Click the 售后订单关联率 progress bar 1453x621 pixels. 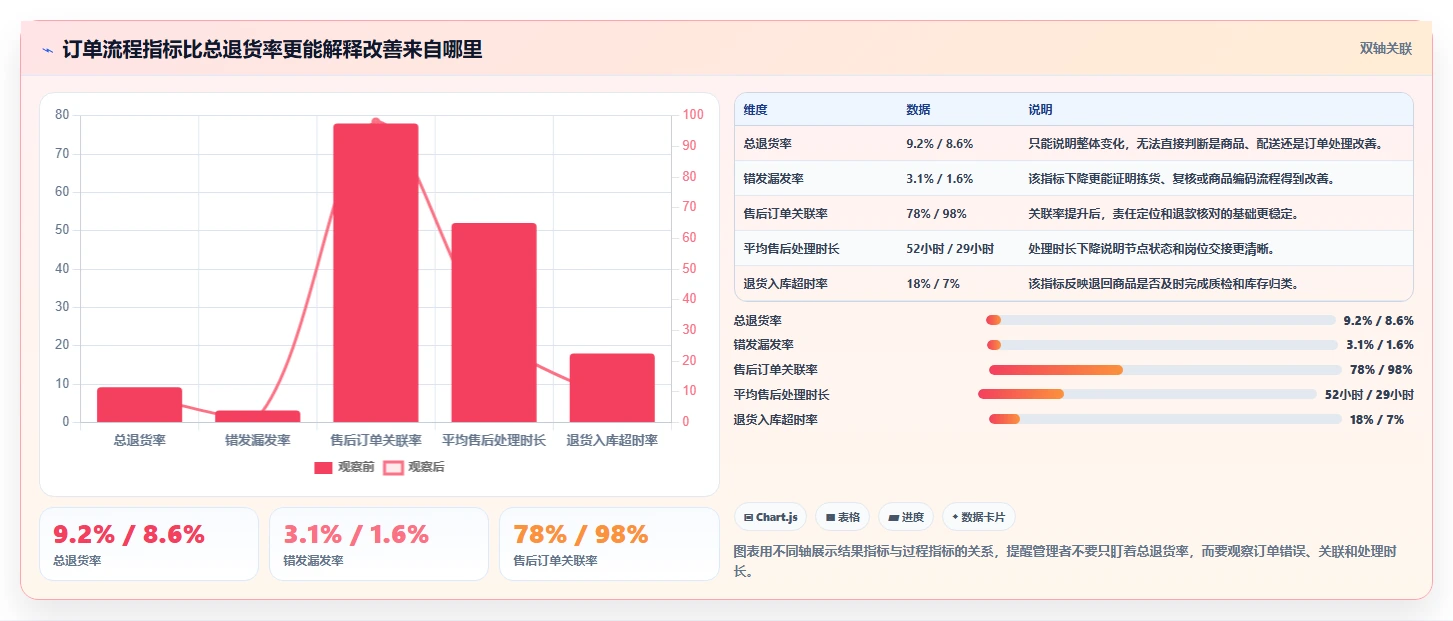coord(1165,370)
